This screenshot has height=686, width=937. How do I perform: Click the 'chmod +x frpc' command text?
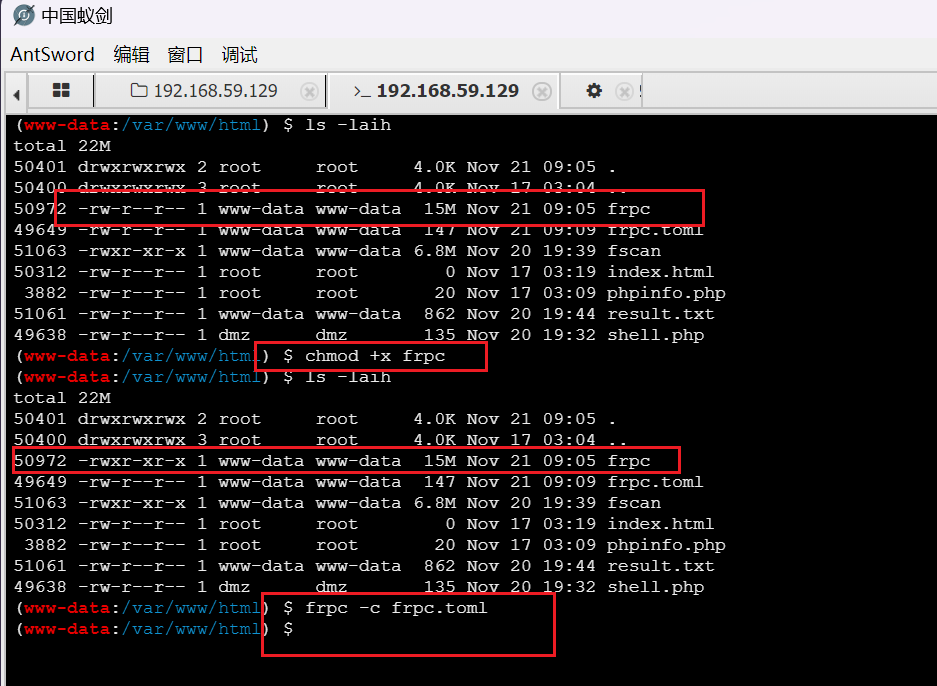(376, 356)
